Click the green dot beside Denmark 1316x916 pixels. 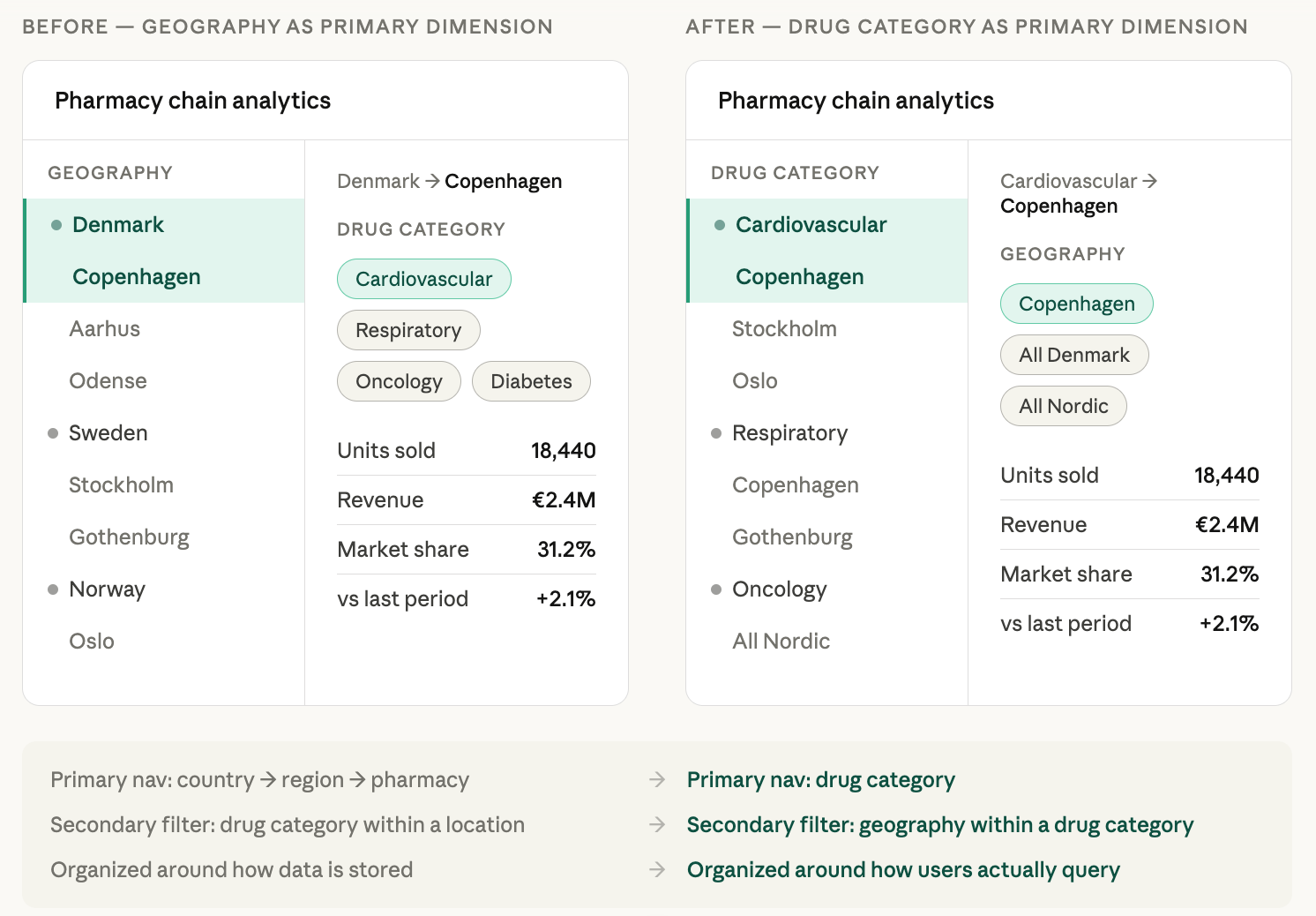(56, 225)
